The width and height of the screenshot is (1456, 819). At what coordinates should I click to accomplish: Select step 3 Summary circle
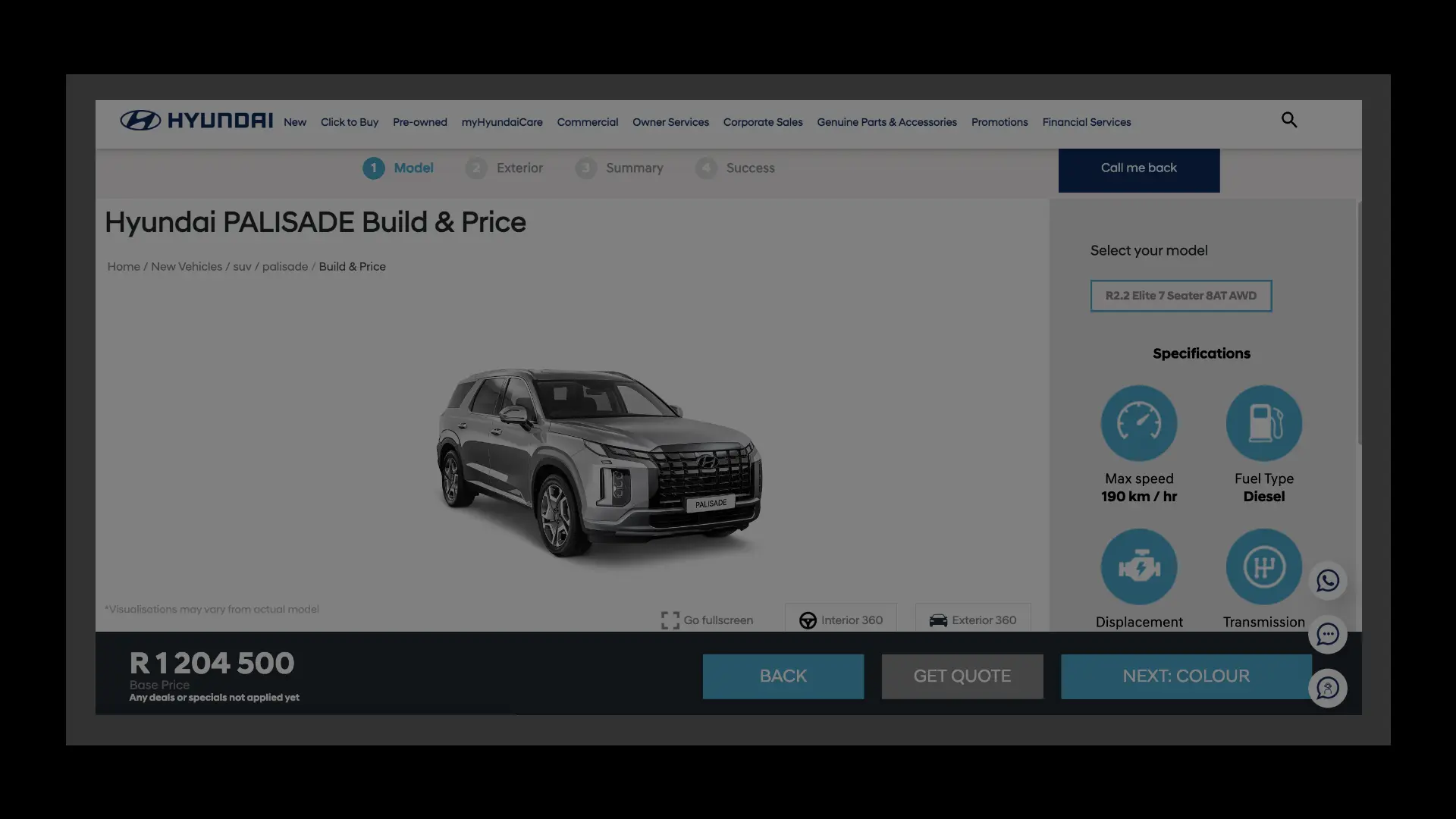coord(585,168)
